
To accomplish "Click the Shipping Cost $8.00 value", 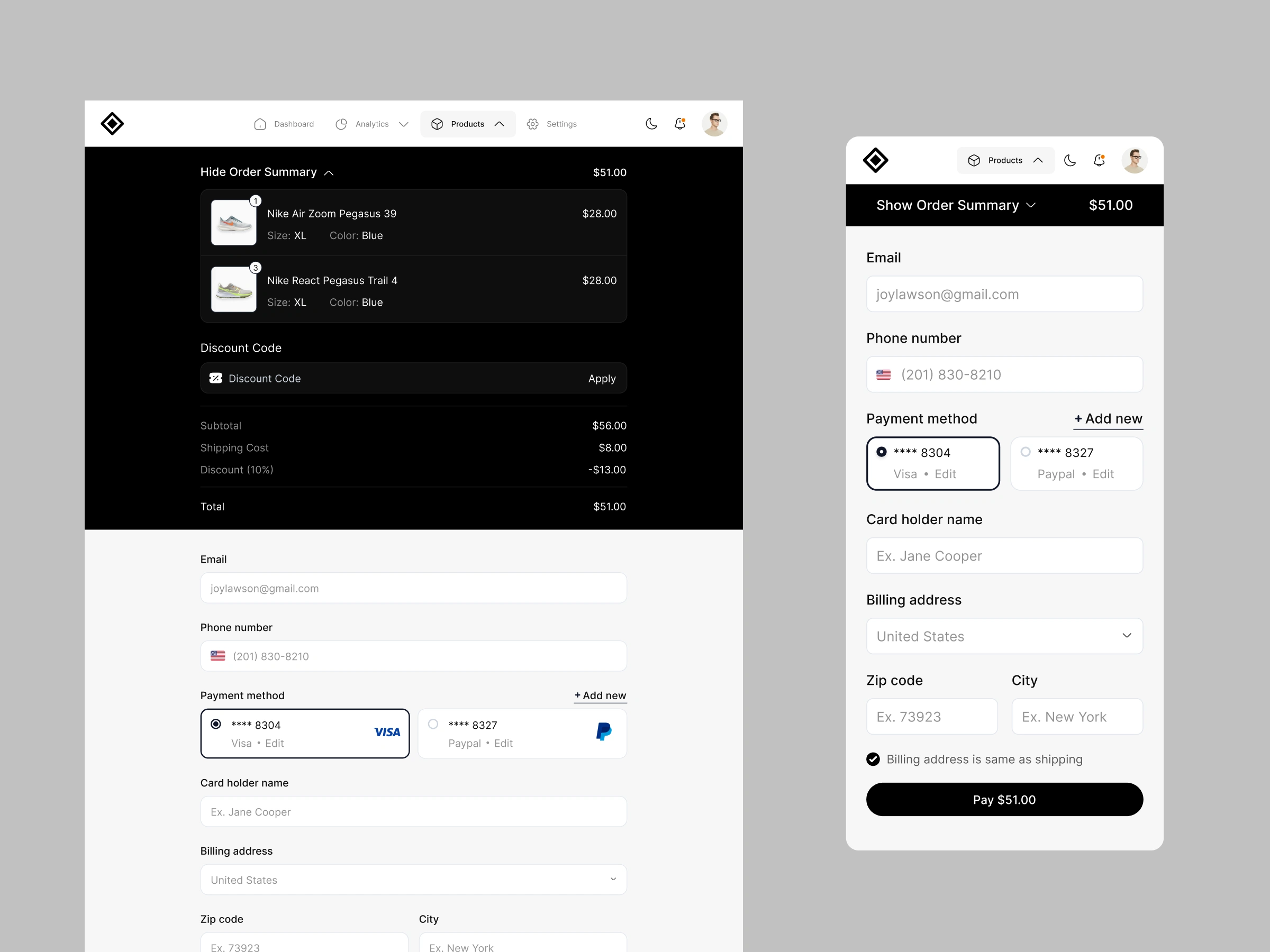I will tap(613, 447).
